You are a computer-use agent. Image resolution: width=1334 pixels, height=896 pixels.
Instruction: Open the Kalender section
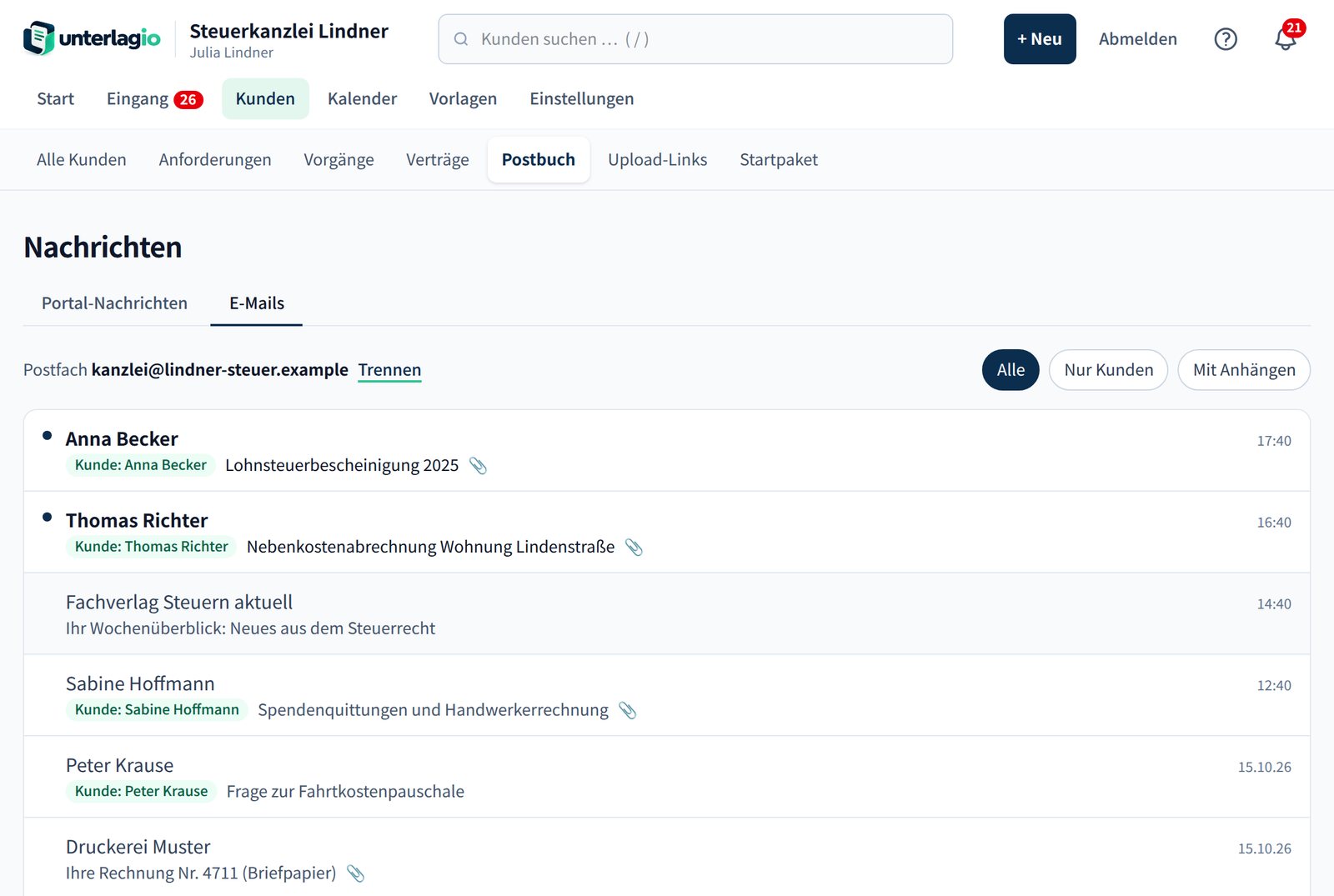[x=362, y=98]
